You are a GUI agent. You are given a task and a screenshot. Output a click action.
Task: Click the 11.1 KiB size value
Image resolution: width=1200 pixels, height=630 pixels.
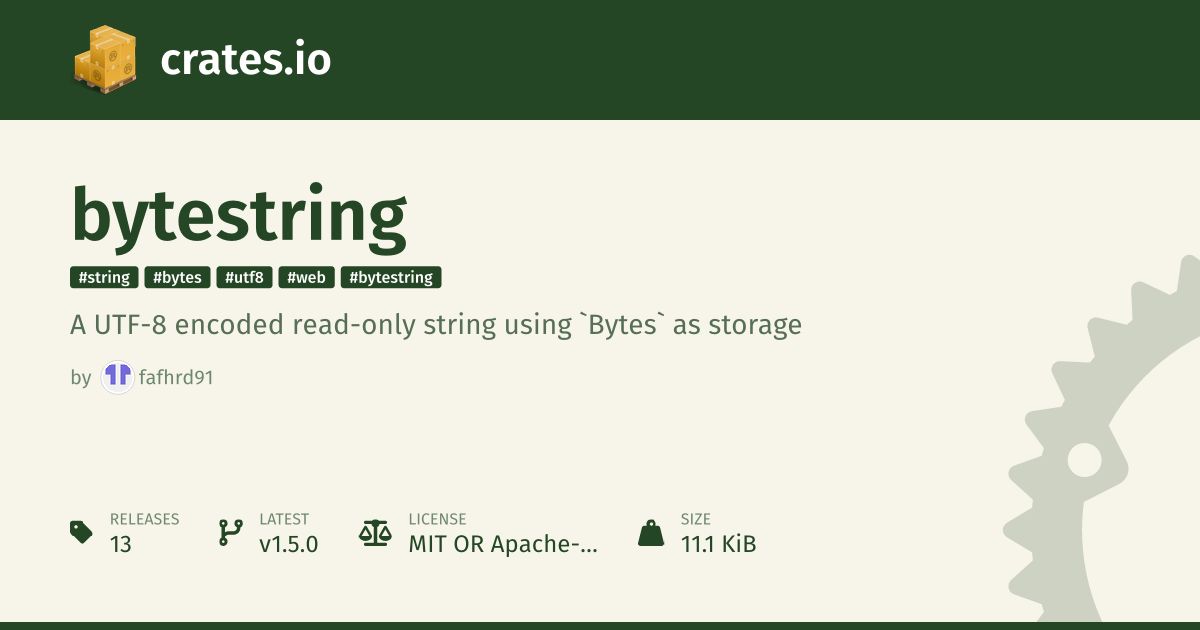[718, 545]
